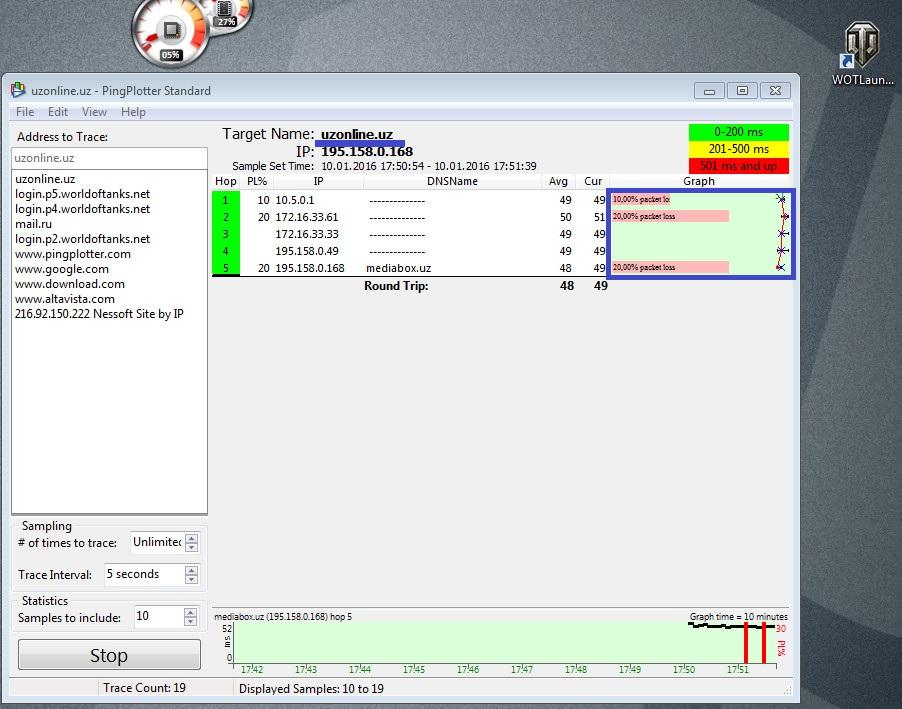
Task: Open the WOTLauncher desktop shortcut
Action: coord(862,54)
